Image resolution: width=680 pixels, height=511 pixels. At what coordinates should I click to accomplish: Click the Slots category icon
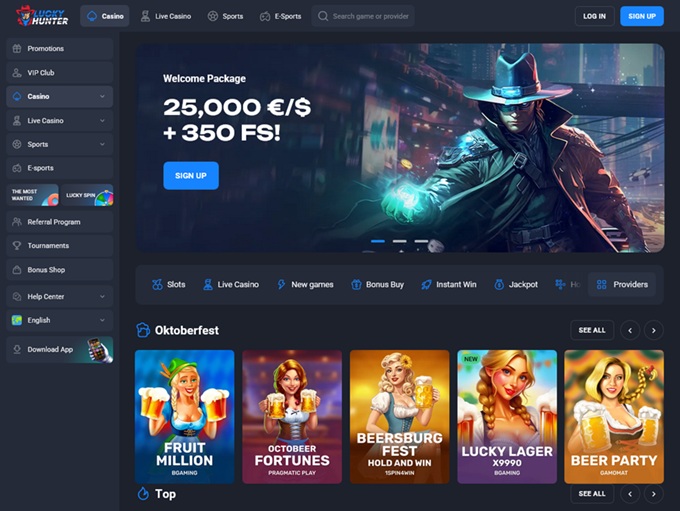coord(157,284)
